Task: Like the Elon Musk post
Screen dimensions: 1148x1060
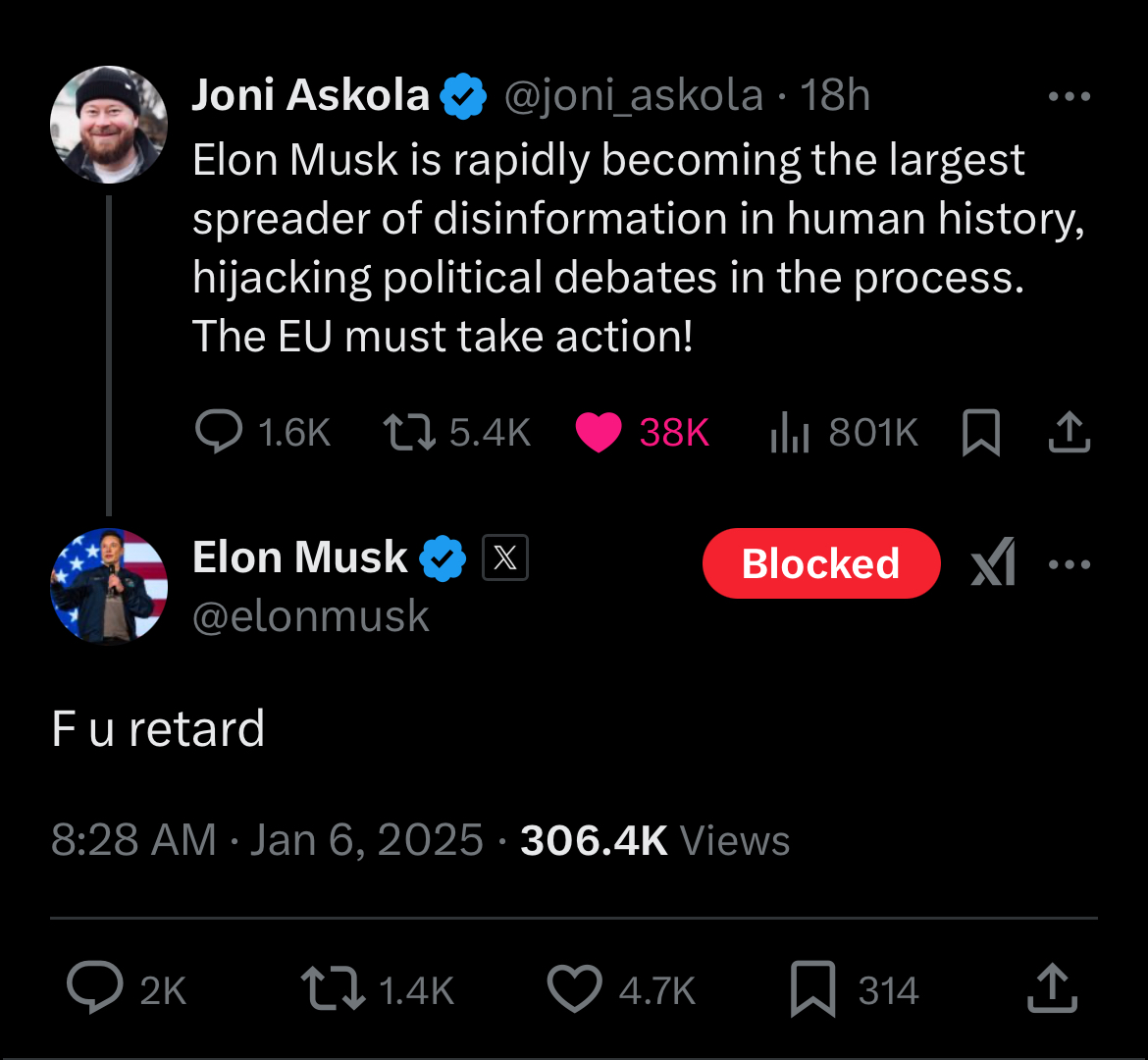Action: click(x=574, y=989)
